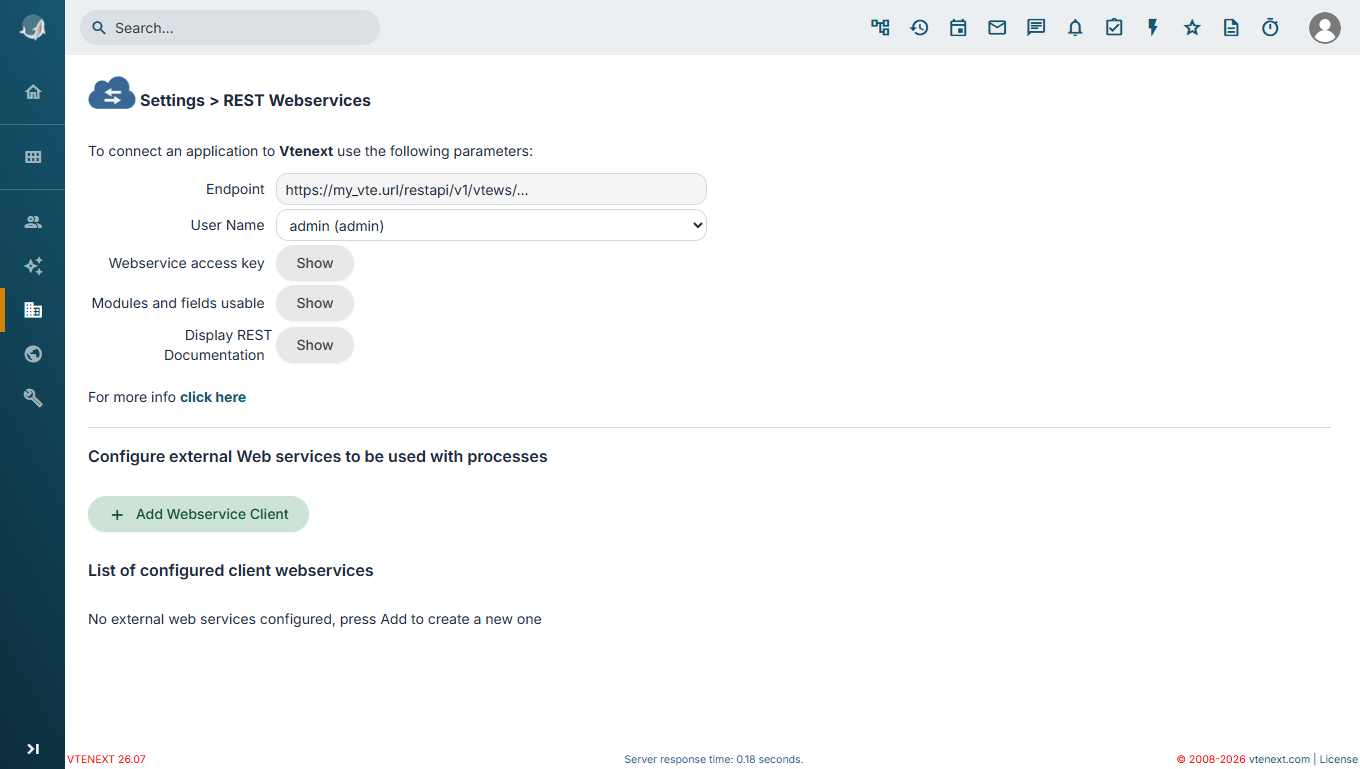
Task: Click the sparkles icon in sidebar
Action: (33, 266)
